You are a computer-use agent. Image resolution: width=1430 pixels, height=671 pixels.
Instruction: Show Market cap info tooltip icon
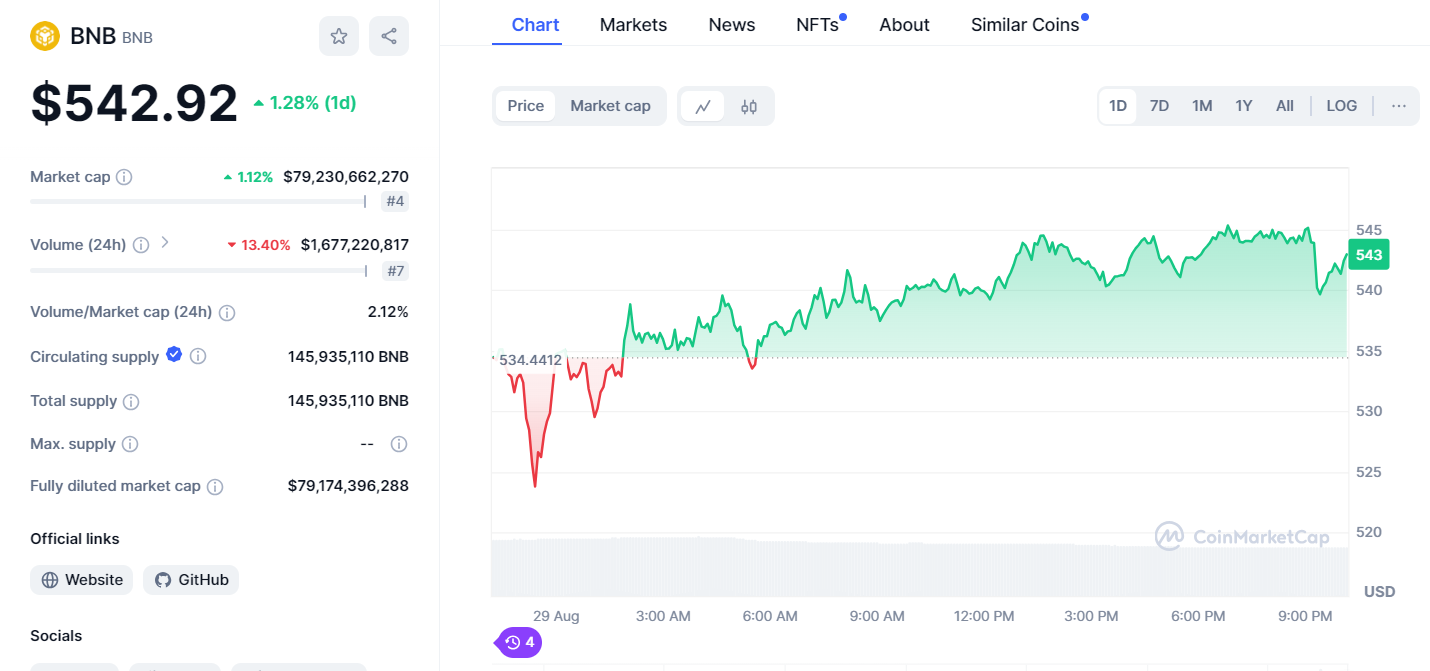click(124, 177)
